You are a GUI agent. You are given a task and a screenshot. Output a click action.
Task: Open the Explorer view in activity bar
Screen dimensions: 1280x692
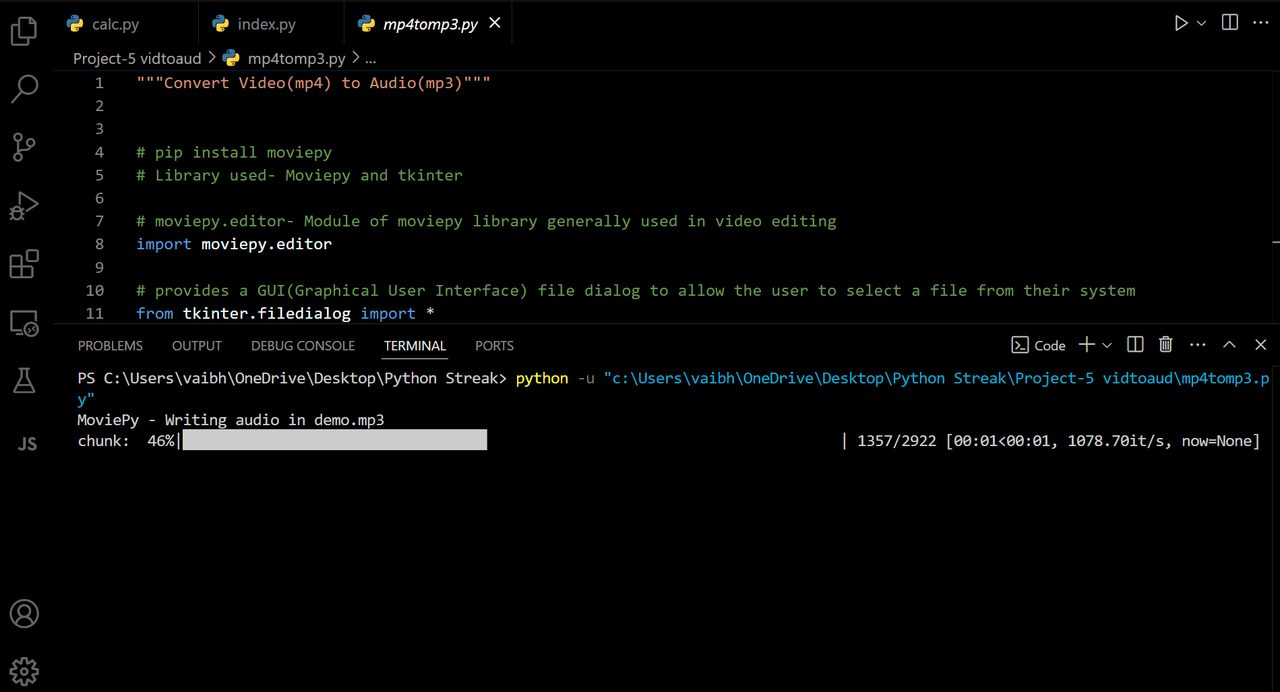click(x=24, y=31)
